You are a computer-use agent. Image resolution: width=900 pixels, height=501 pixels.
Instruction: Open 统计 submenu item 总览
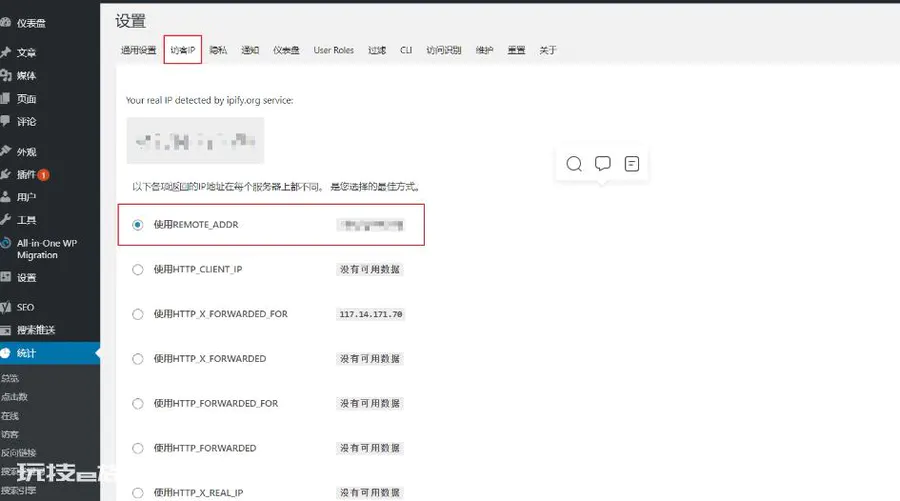click(10, 378)
